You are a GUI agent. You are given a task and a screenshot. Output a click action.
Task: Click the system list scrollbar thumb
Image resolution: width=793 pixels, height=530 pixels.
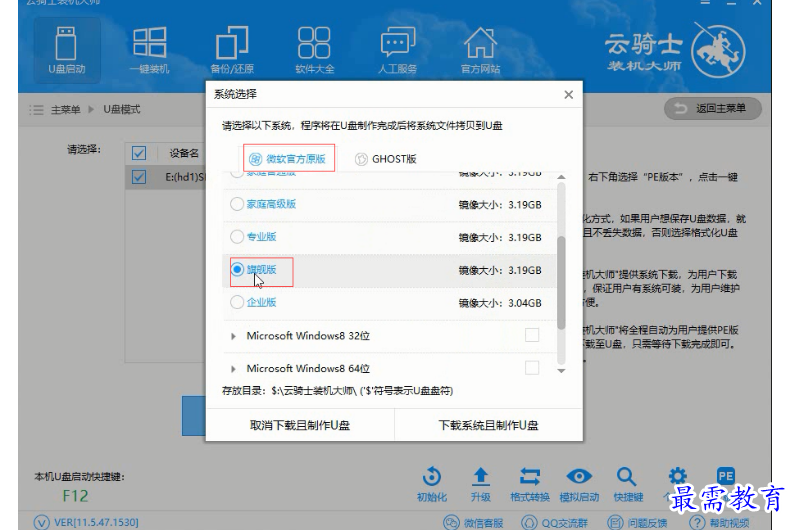tap(561, 283)
